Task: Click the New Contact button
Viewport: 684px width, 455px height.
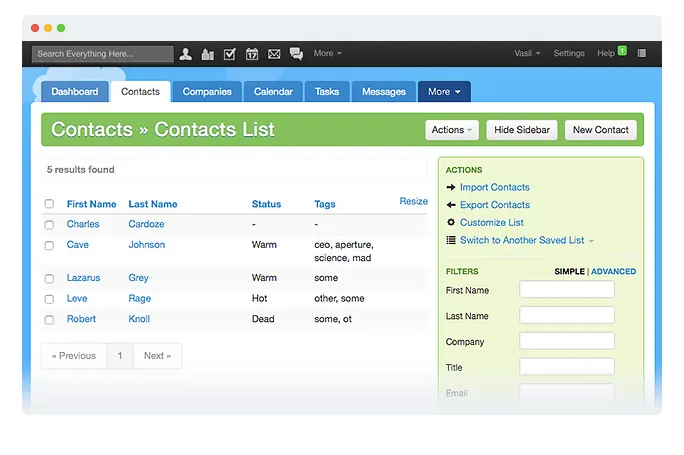Action: pos(600,130)
